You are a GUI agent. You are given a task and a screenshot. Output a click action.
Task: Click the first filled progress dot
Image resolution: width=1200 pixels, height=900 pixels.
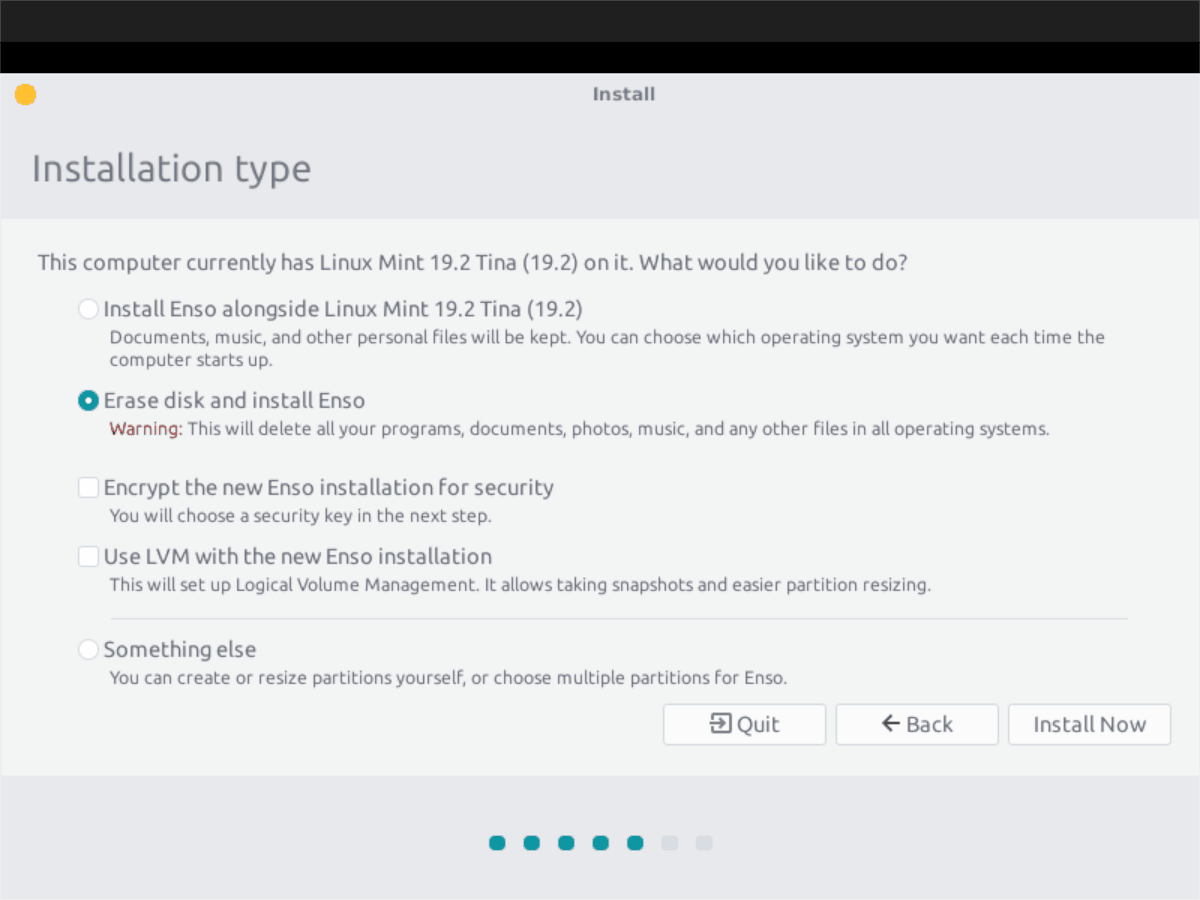[x=497, y=843]
